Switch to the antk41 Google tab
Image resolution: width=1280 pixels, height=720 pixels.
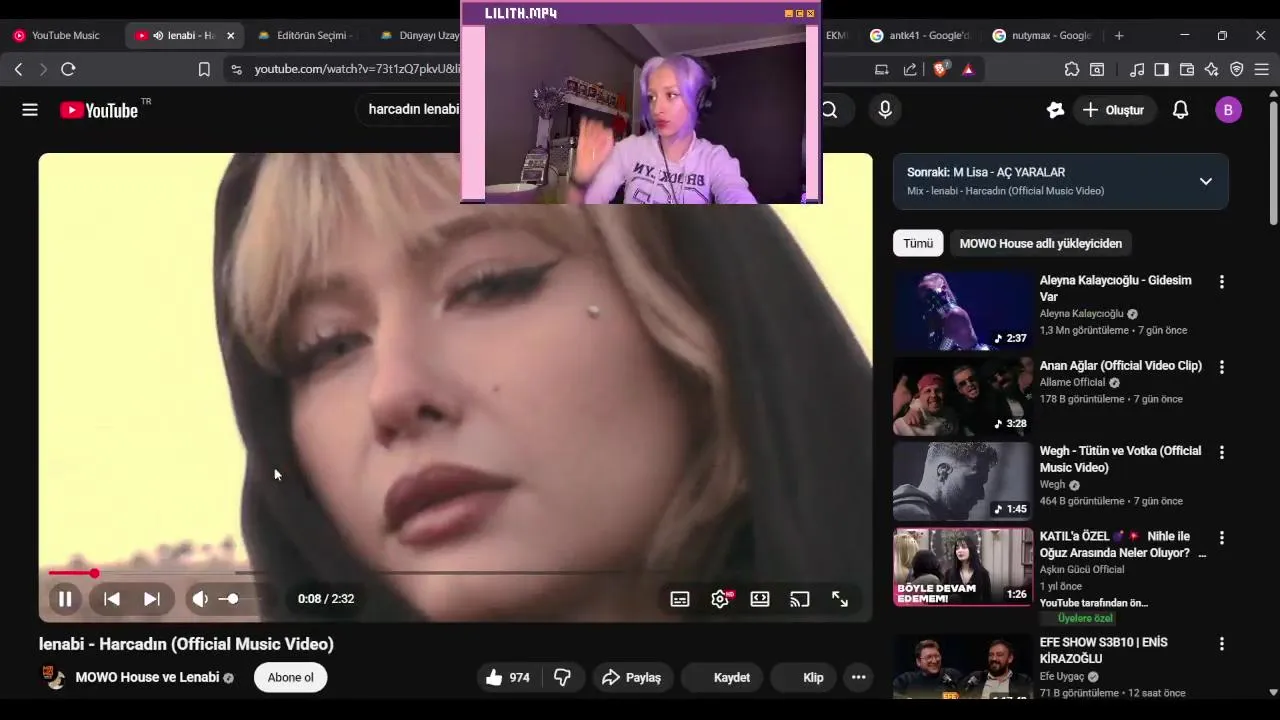coord(920,35)
